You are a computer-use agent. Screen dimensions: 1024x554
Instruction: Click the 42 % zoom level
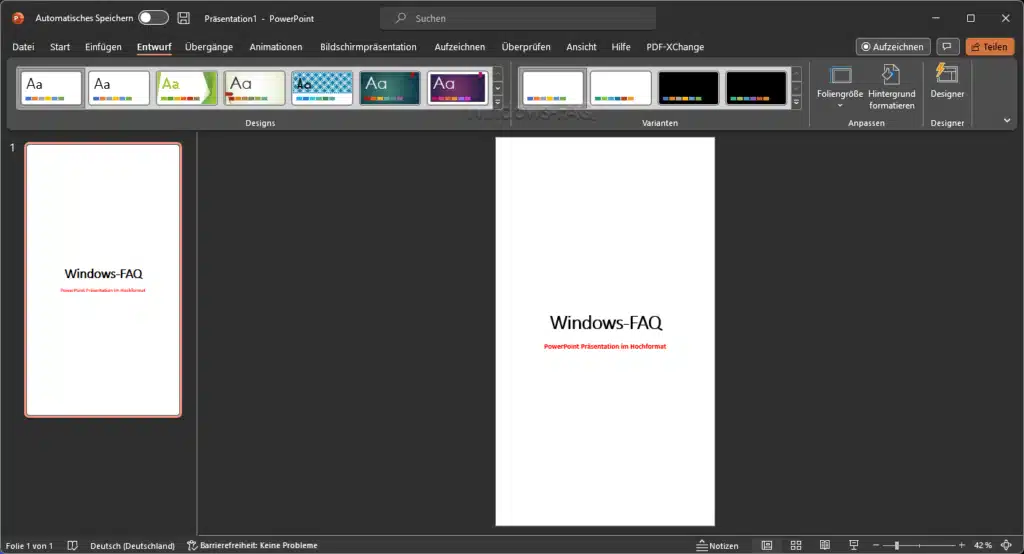pos(983,546)
